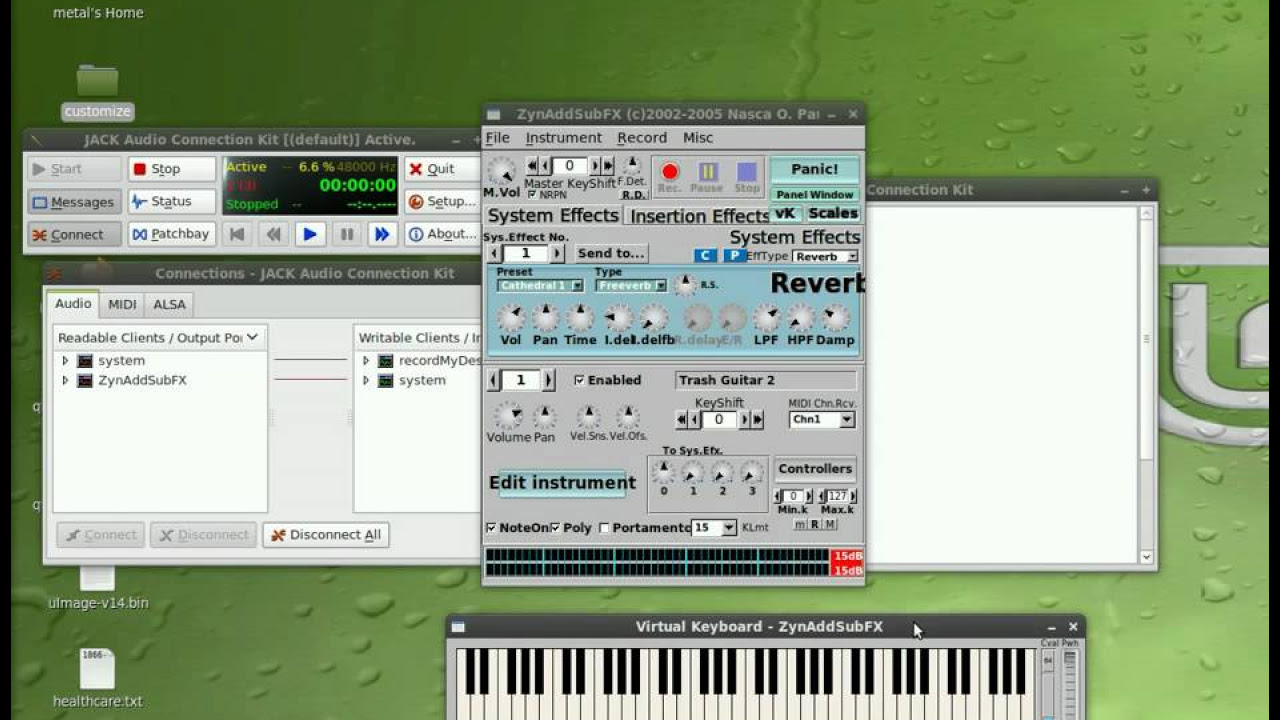Click the Vel.Sns. knob
Image resolution: width=1280 pixels, height=720 pixels.
(x=589, y=417)
